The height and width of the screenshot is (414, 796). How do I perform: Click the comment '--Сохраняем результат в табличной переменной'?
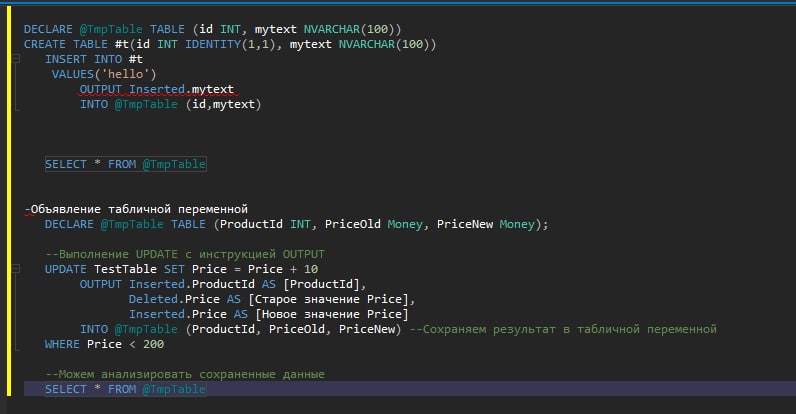(563, 329)
